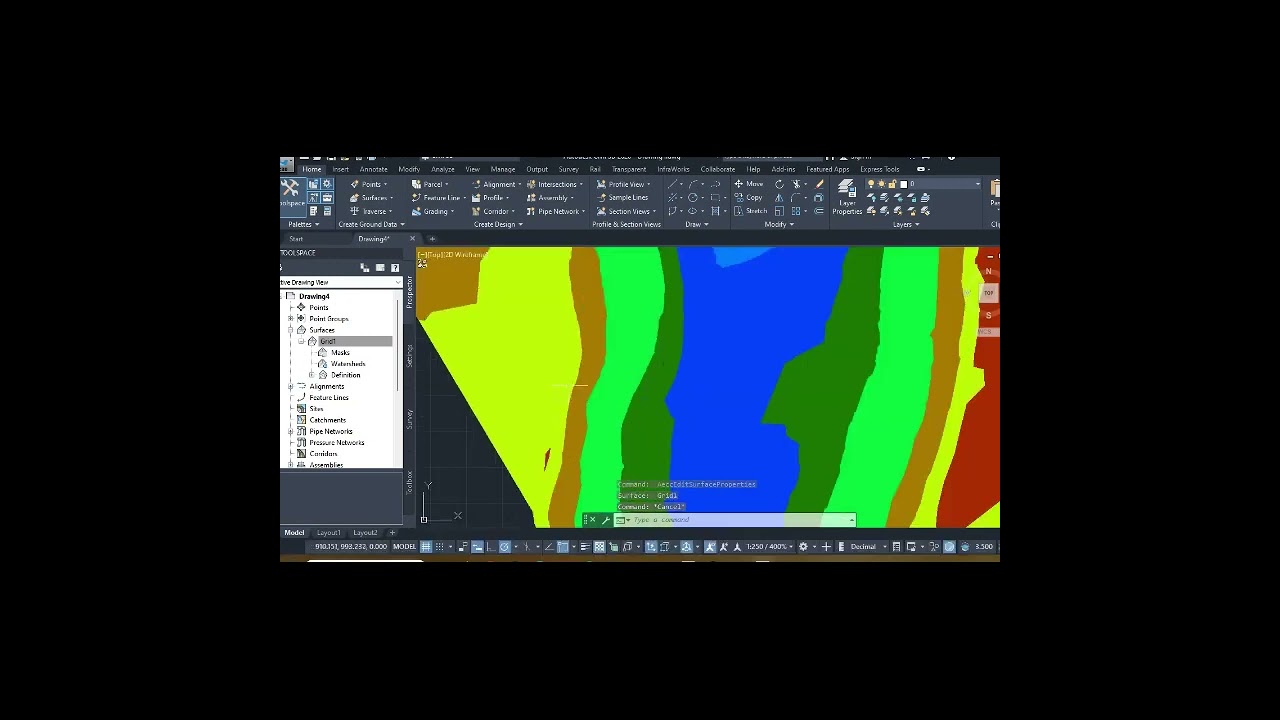Open Layer Properties manager
This screenshot has width=1280, height=720.
tap(847, 197)
